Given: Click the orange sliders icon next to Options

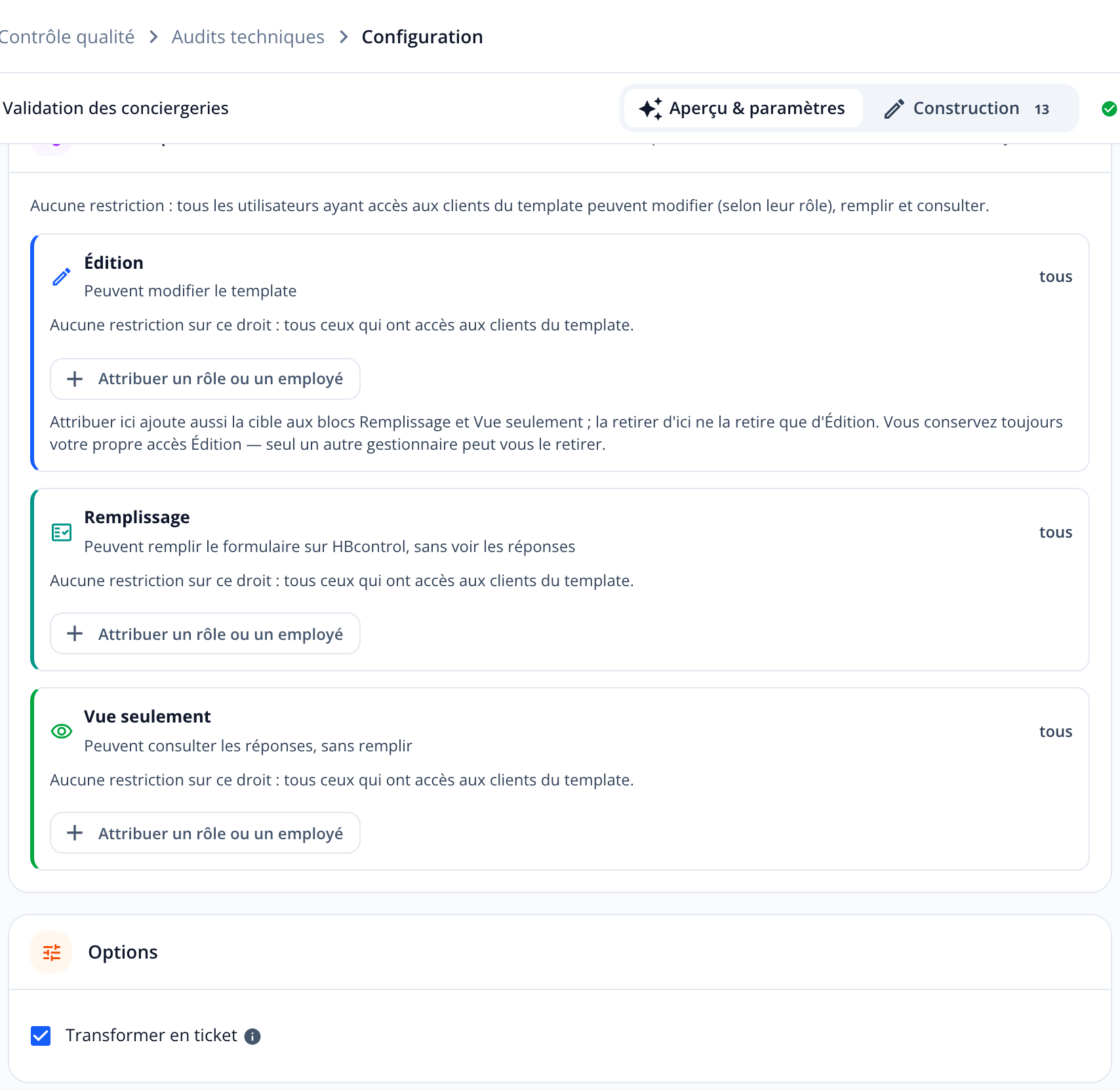Looking at the screenshot, I should pos(51,952).
